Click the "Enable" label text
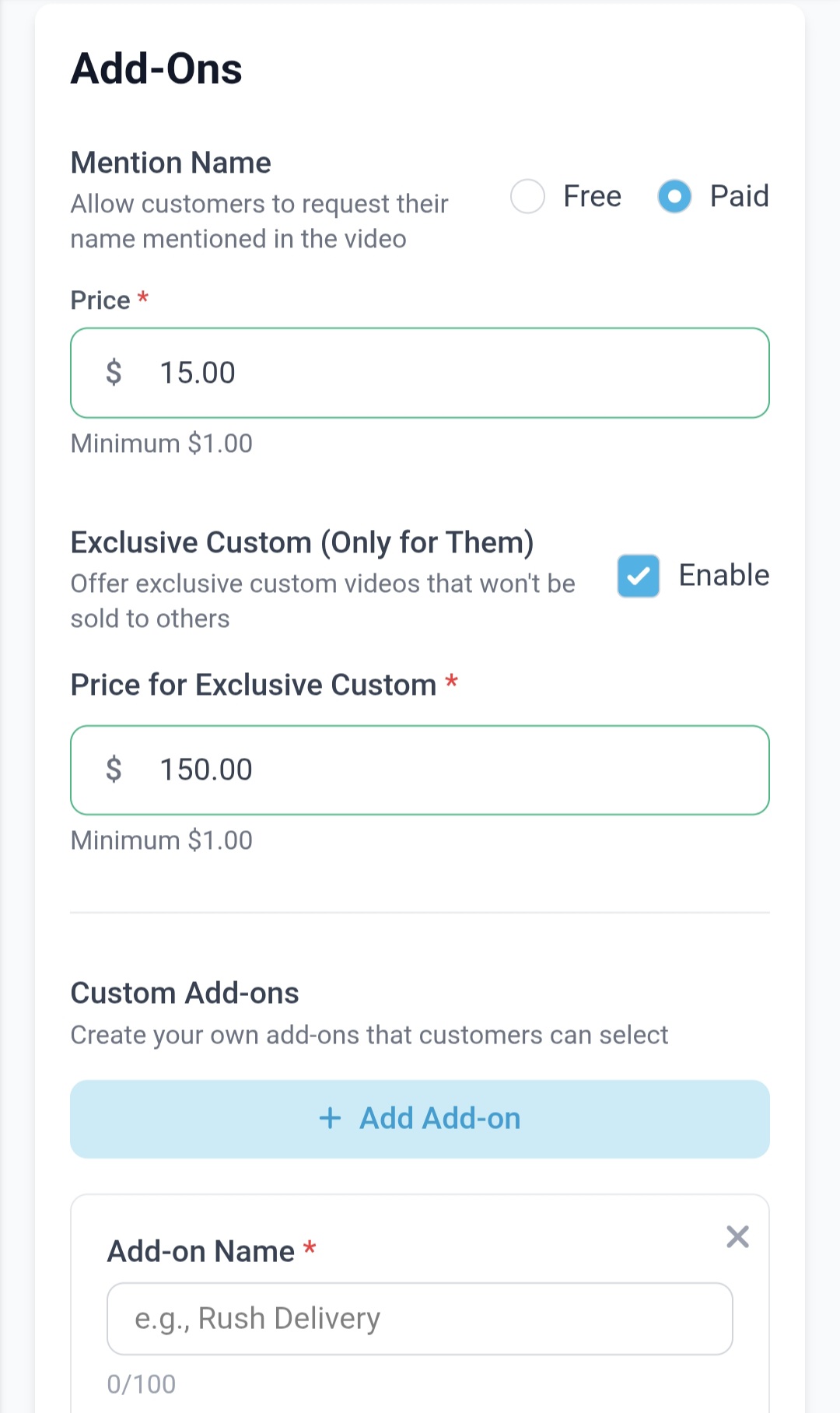The image size is (840, 1413). click(723, 576)
